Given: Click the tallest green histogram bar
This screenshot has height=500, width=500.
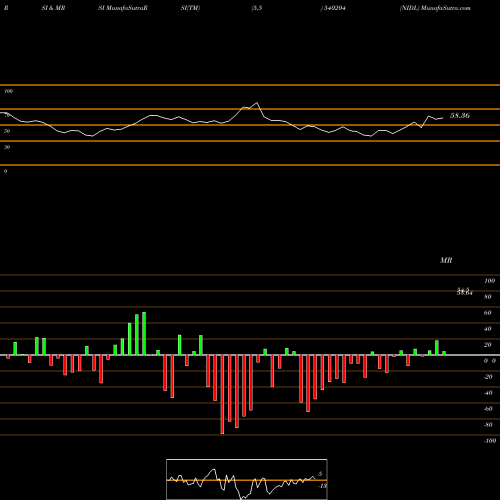Looking at the screenshot, I should click(144, 334).
